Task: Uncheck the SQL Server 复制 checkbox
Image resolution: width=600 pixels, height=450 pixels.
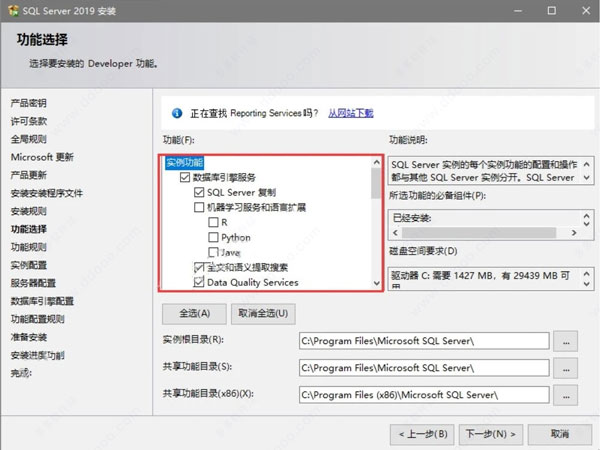Action: click(x=199, y=192)
